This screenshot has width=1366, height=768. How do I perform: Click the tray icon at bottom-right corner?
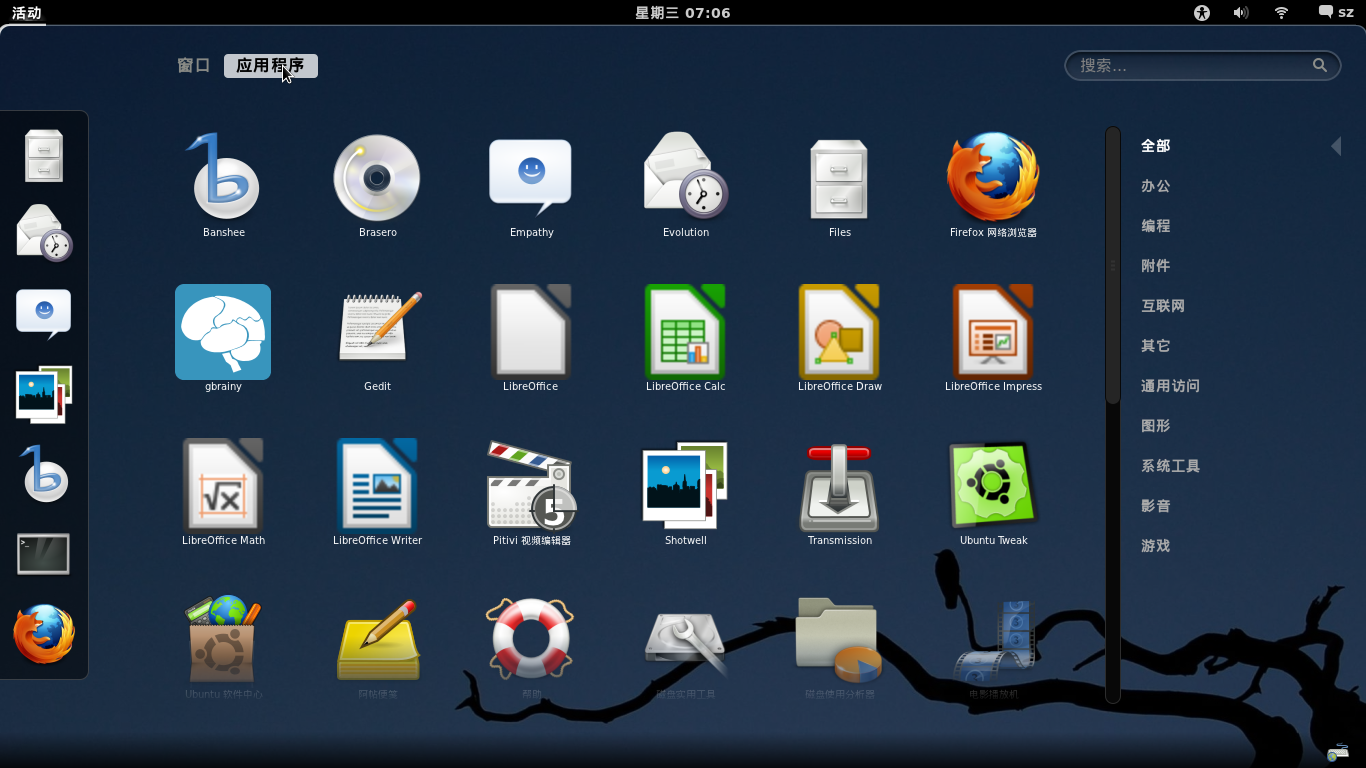[1338, 752]
